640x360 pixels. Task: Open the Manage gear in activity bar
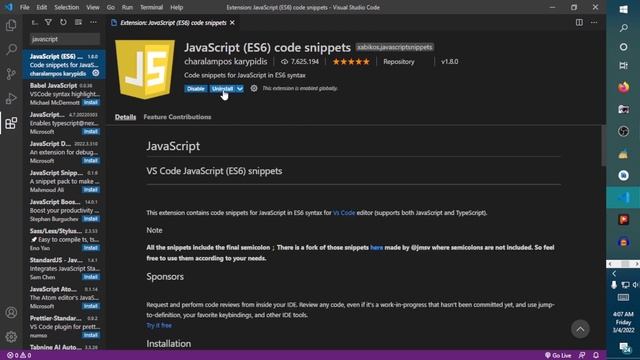click(11, 337)
